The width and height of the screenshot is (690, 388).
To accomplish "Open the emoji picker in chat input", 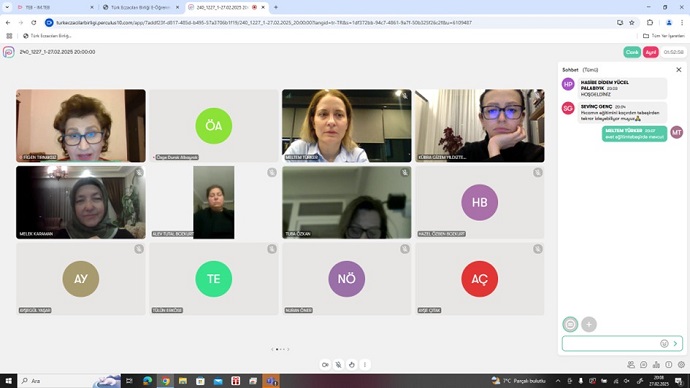I will (x=664, y=344).
